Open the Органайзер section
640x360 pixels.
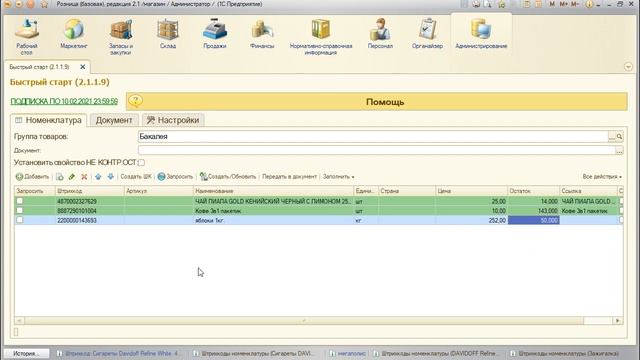tap(427, 34)
